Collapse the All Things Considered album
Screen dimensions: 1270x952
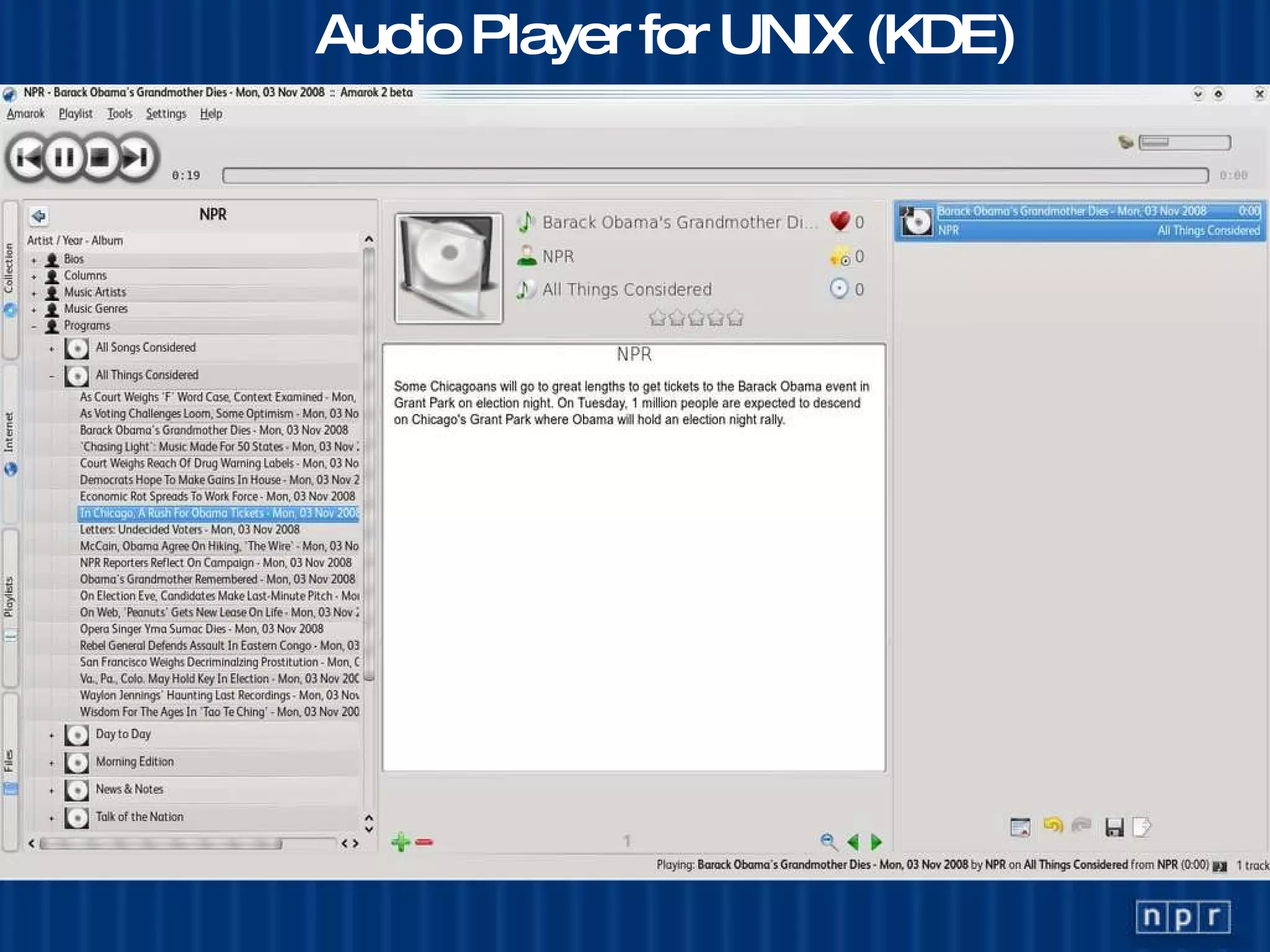click(51, 376)
